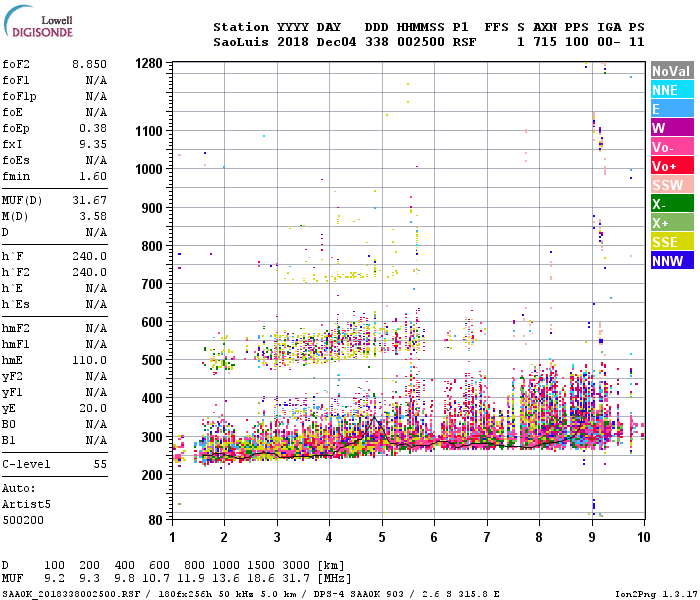Select the Vo+ legend swatch
700x600 pixels.
coord(672,166)
